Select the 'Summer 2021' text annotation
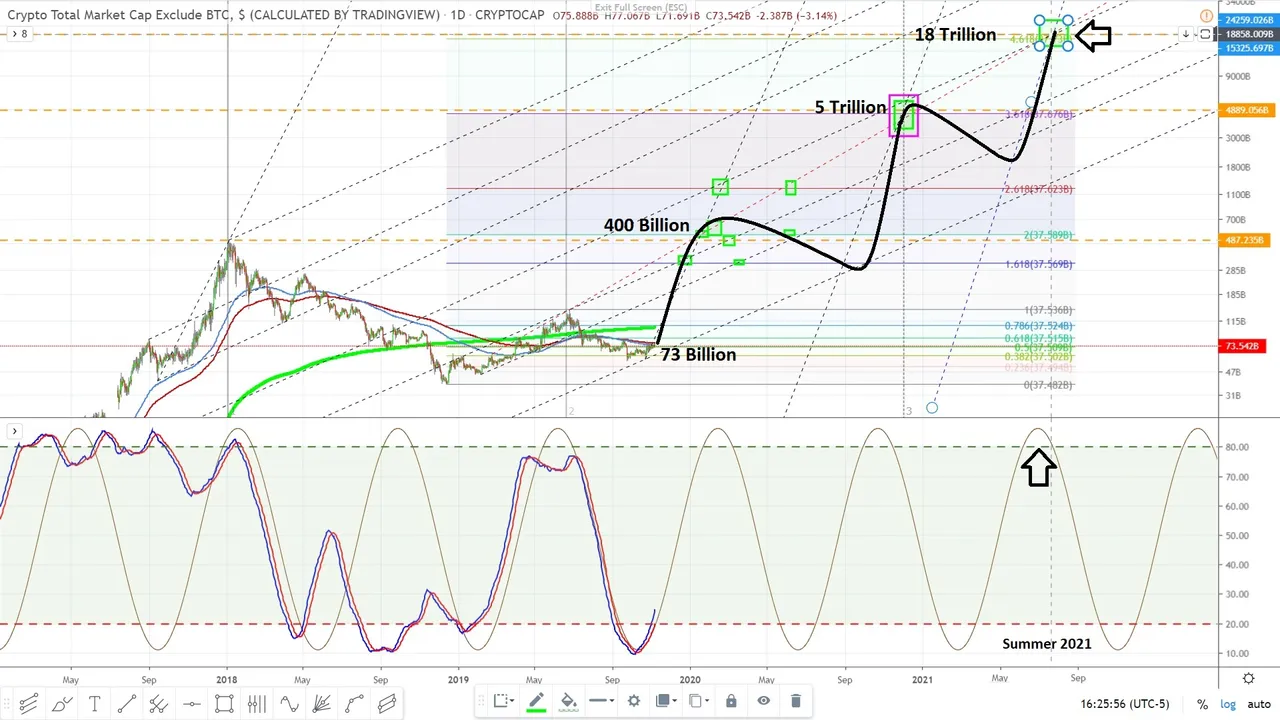 tap(1047, 643)
